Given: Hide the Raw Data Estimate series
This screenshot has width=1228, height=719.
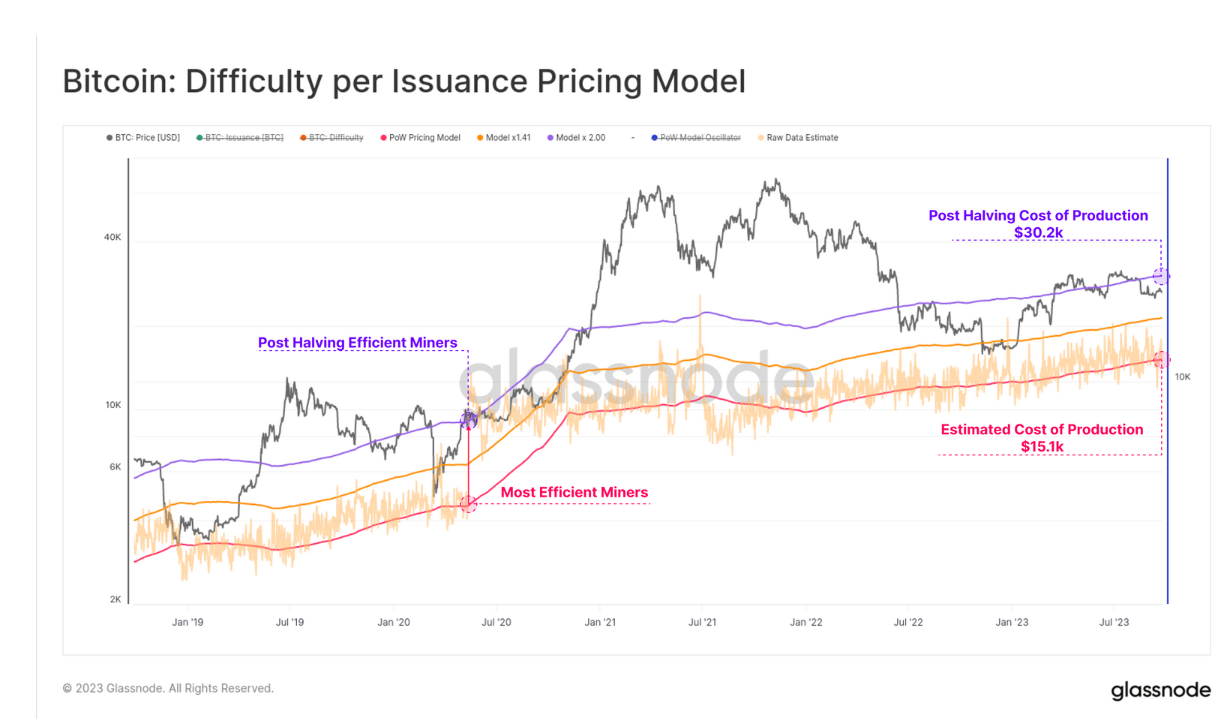Looking at the screenshot, I should click(x=802, y=138).
